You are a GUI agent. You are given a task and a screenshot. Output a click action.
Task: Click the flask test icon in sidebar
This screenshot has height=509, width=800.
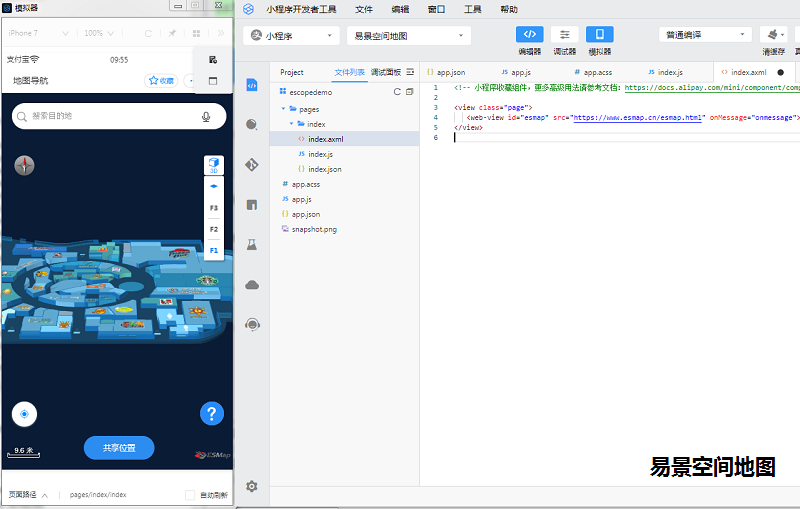(252, 245)
